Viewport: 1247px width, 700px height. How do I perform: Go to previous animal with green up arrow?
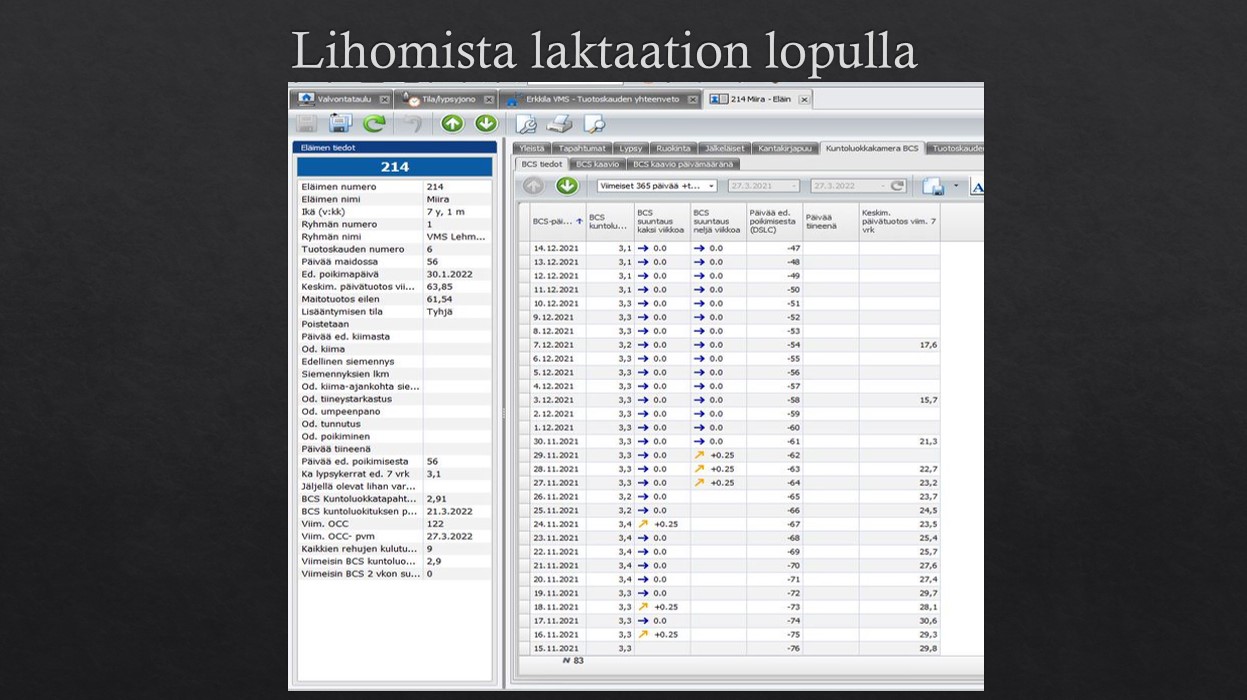(452, 124)
